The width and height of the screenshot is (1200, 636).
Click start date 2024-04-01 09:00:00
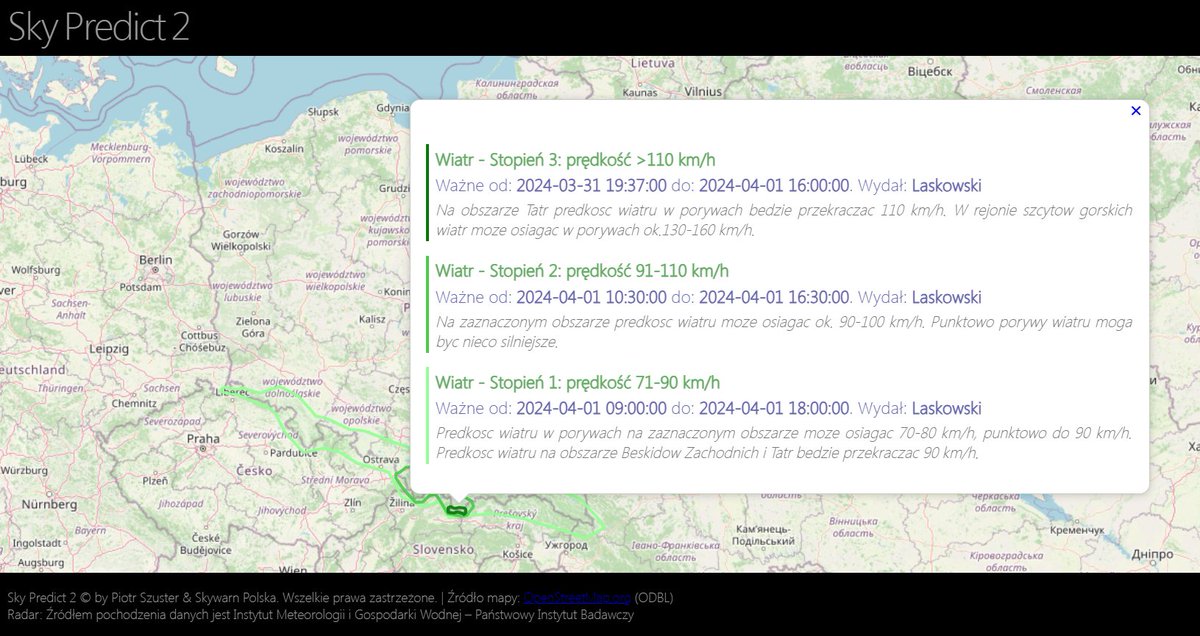pos(591,409)
